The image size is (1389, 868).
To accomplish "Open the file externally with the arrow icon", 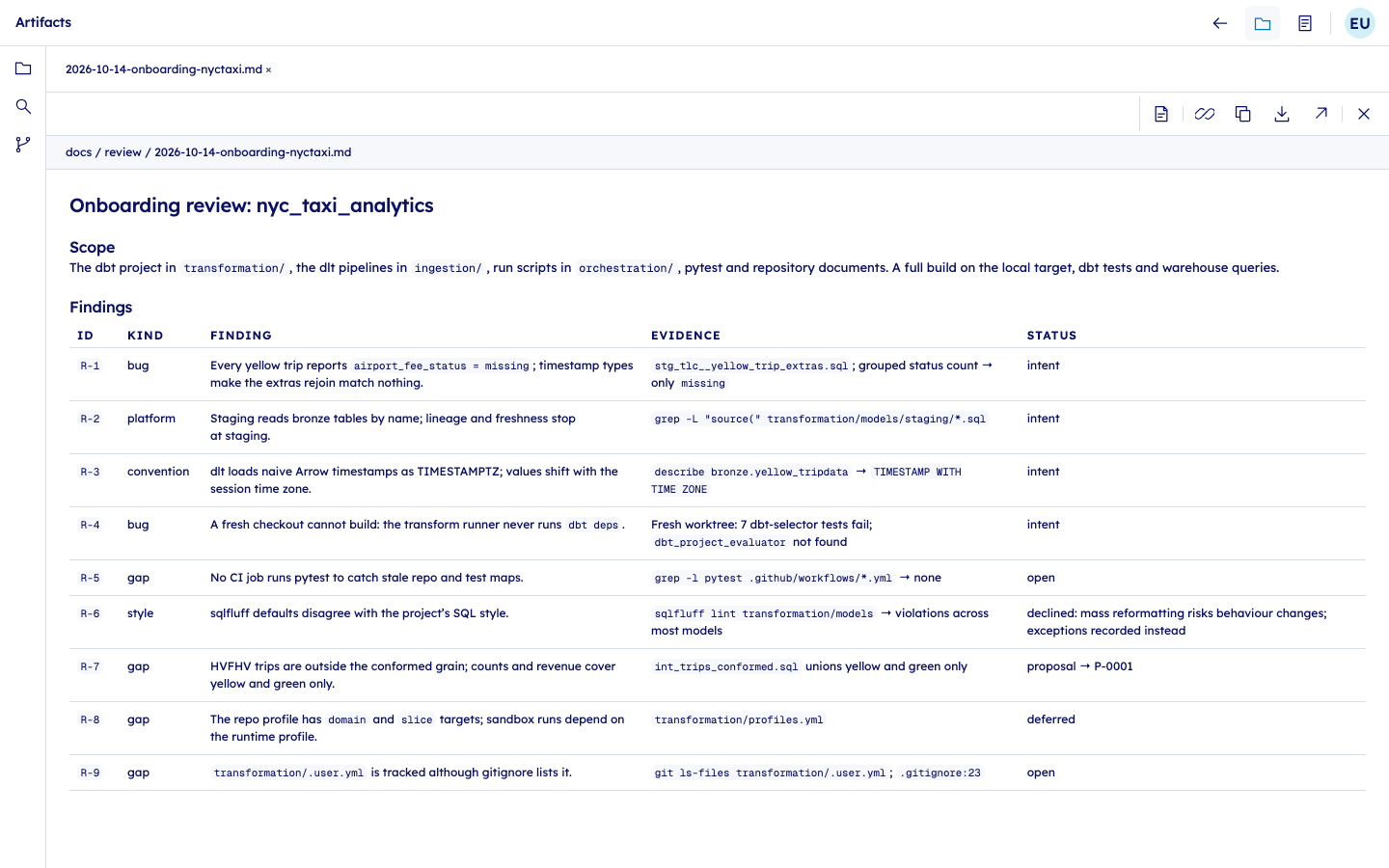I will 1321,114.
